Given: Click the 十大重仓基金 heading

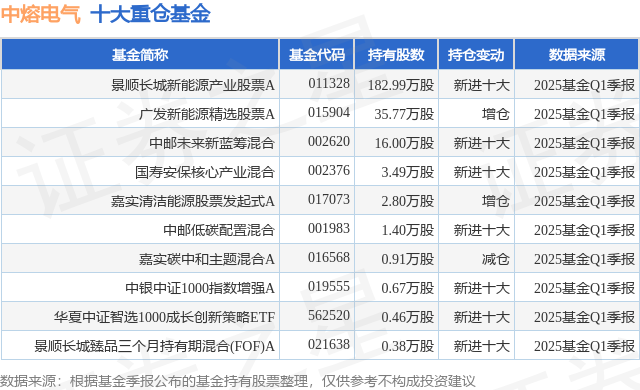Looking at the screenshot, I should (x=150, y=14).
